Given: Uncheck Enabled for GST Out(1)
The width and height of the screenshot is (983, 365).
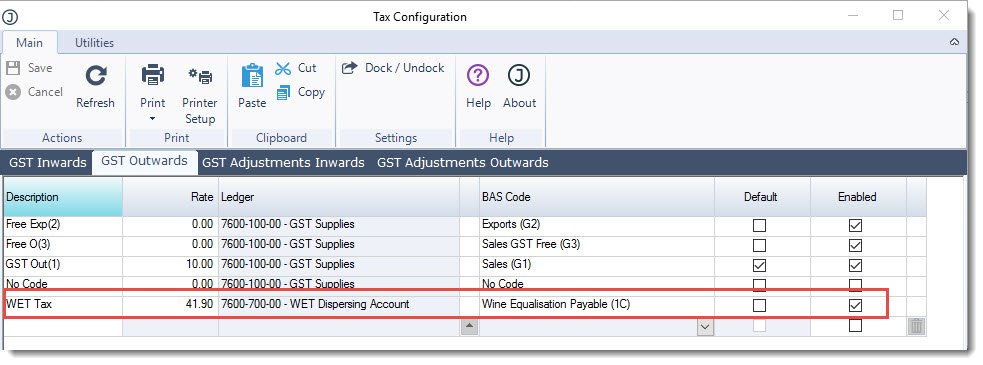Looking at the screenshot, I should coord(855,265).
